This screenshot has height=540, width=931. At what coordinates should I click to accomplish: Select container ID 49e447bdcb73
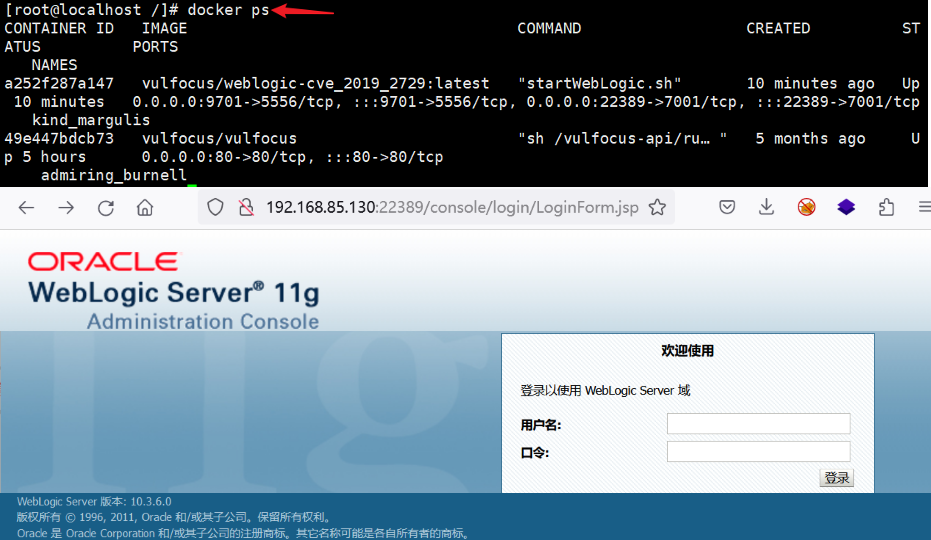tap(59, 139)
